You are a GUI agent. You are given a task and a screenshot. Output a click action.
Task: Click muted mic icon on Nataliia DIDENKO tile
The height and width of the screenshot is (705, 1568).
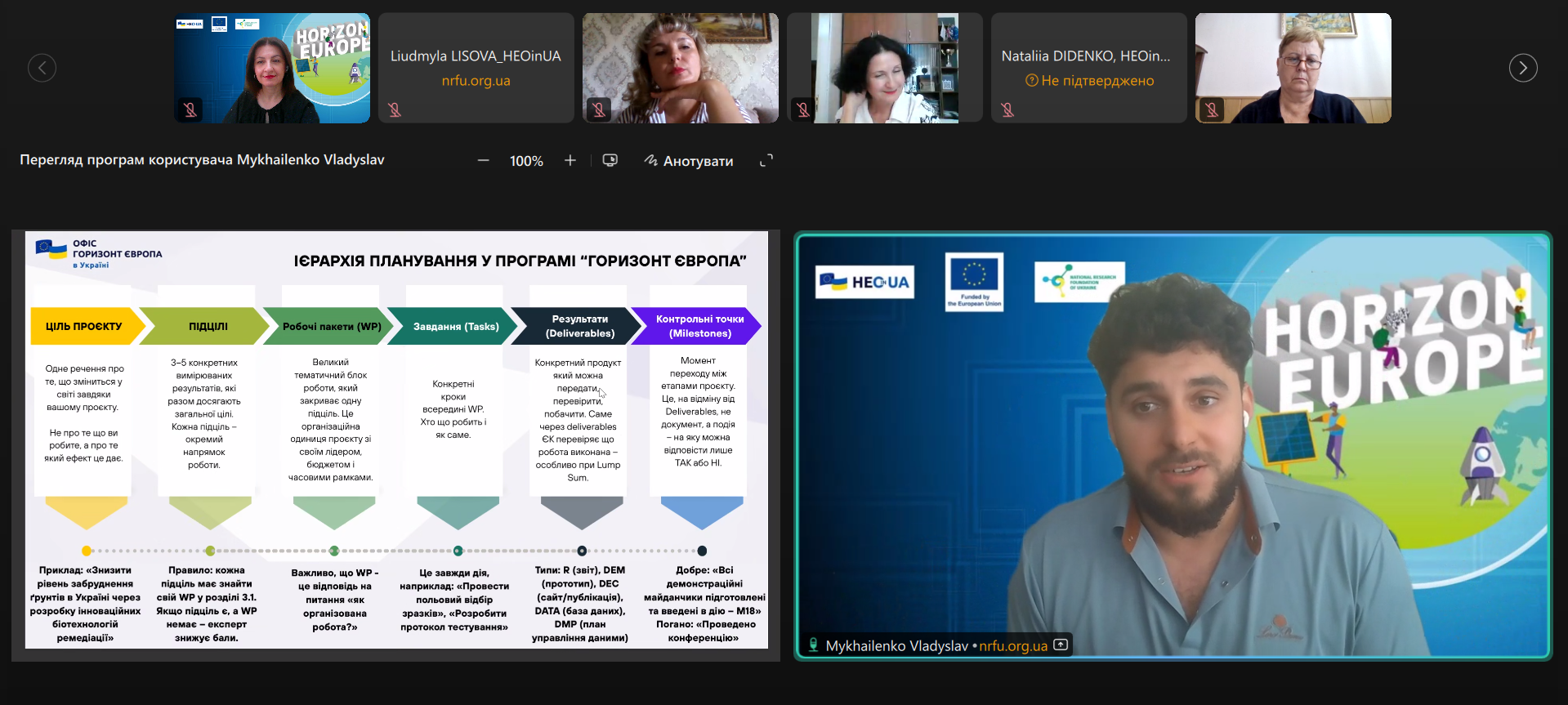[1007, 109]
